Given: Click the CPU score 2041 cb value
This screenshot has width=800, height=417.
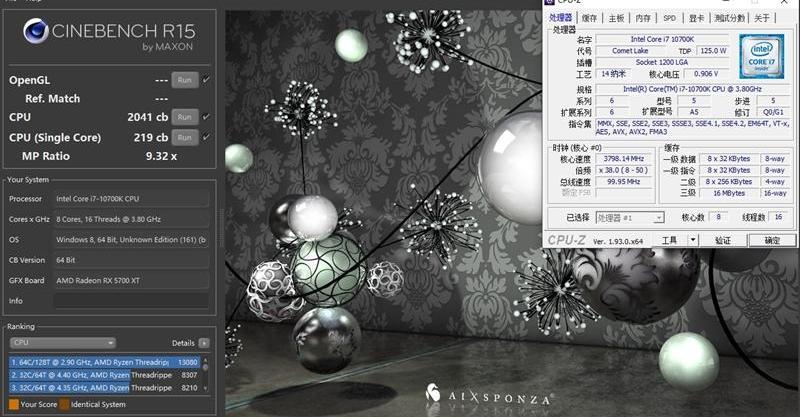Looking at the screenshot, I should click(147, 117).
